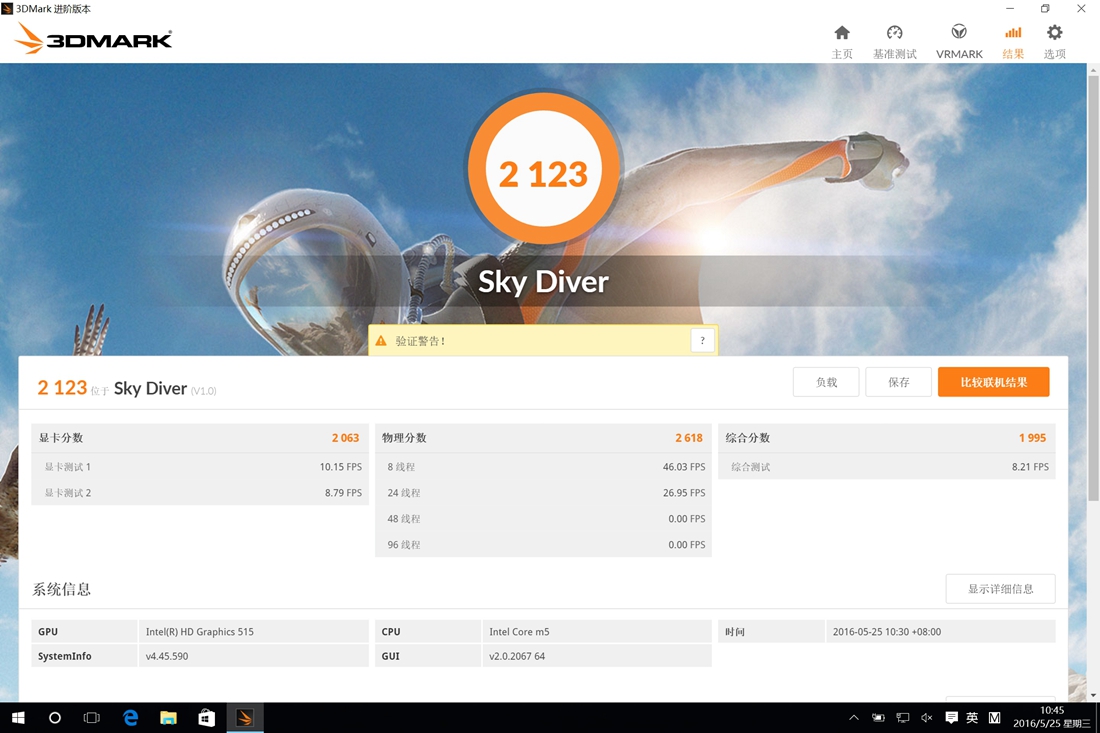Viewport: 1100px width, 733px height.
Task: Open the Windows Start menu
Action: point(18,718)
